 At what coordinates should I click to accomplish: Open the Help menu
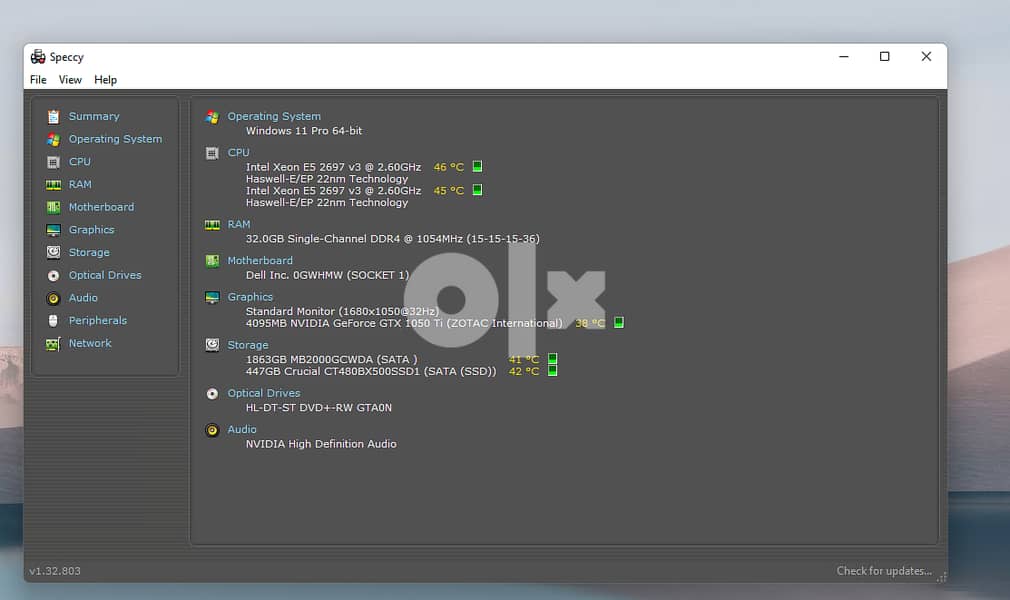106,80
